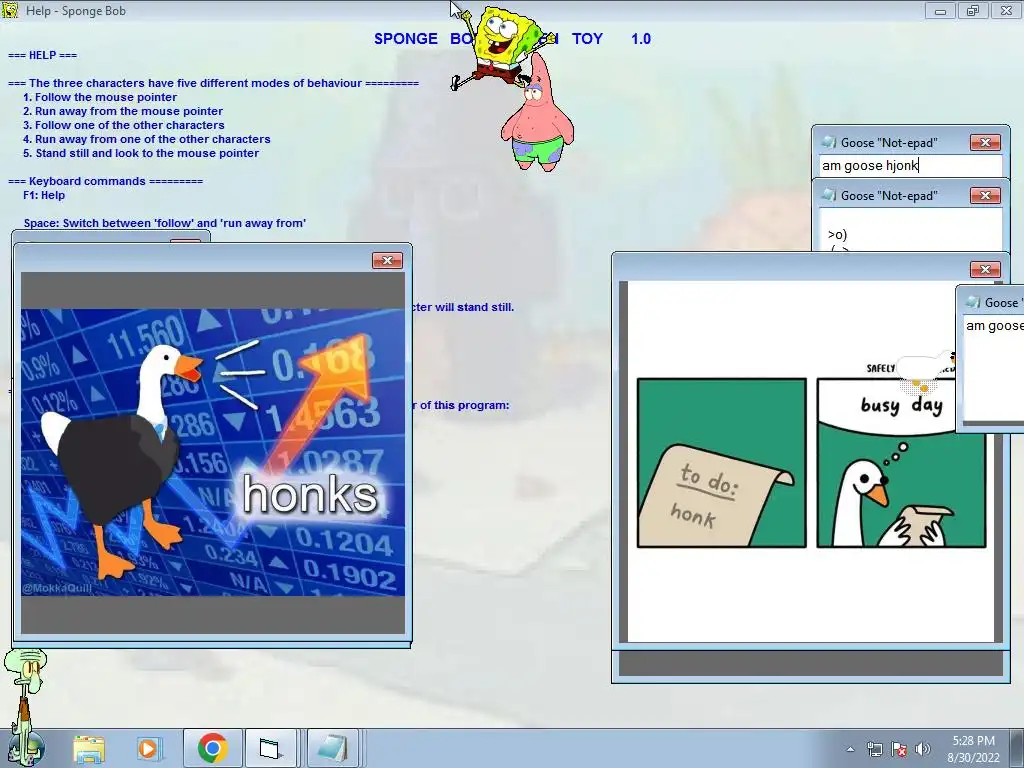
Task: Click the line '1. Follow the mouse pointer'
Action: click(100, 97)
